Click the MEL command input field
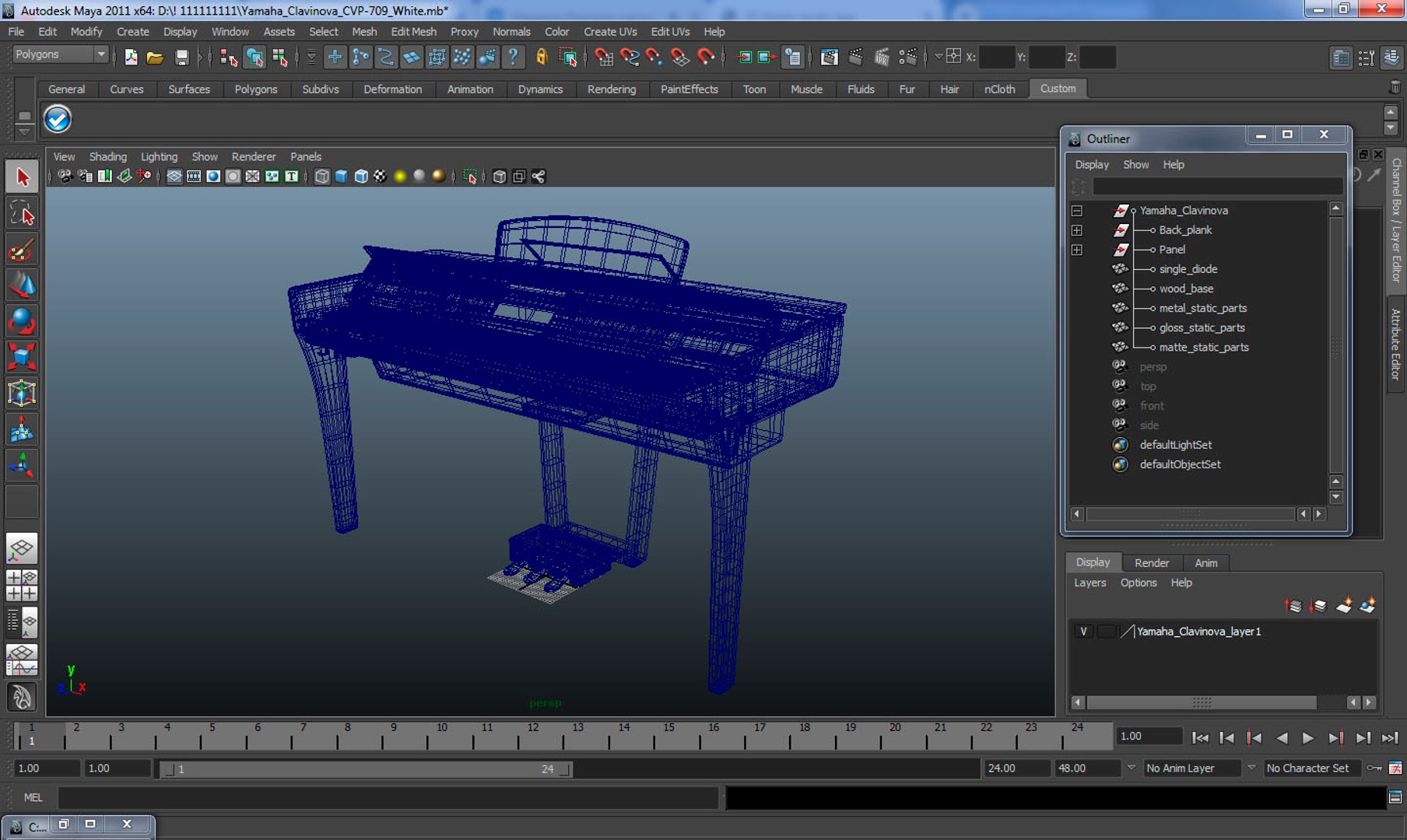Viewport: 1407px width, 840px height. coord(388,797)
